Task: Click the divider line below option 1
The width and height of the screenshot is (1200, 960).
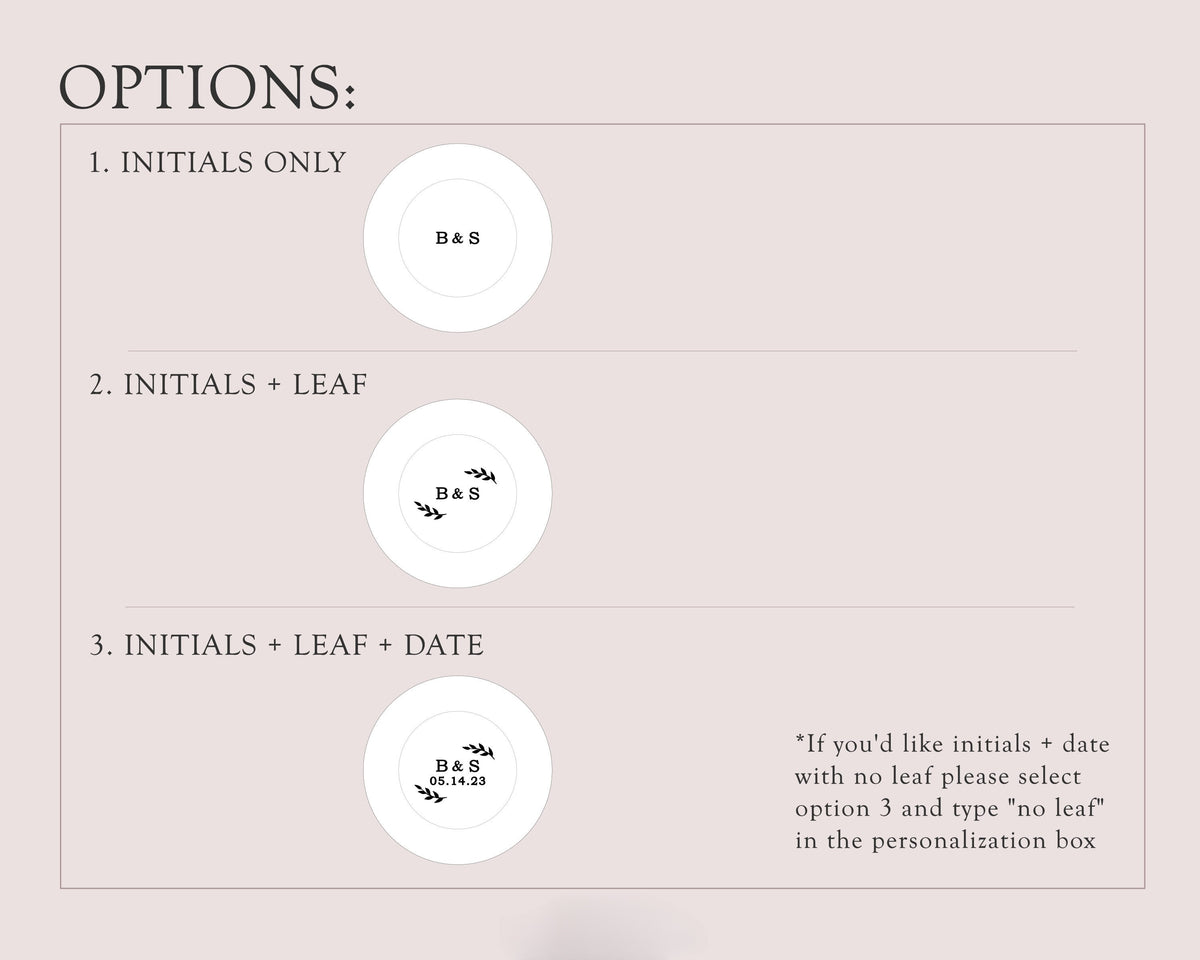Action: click(602, 351)
